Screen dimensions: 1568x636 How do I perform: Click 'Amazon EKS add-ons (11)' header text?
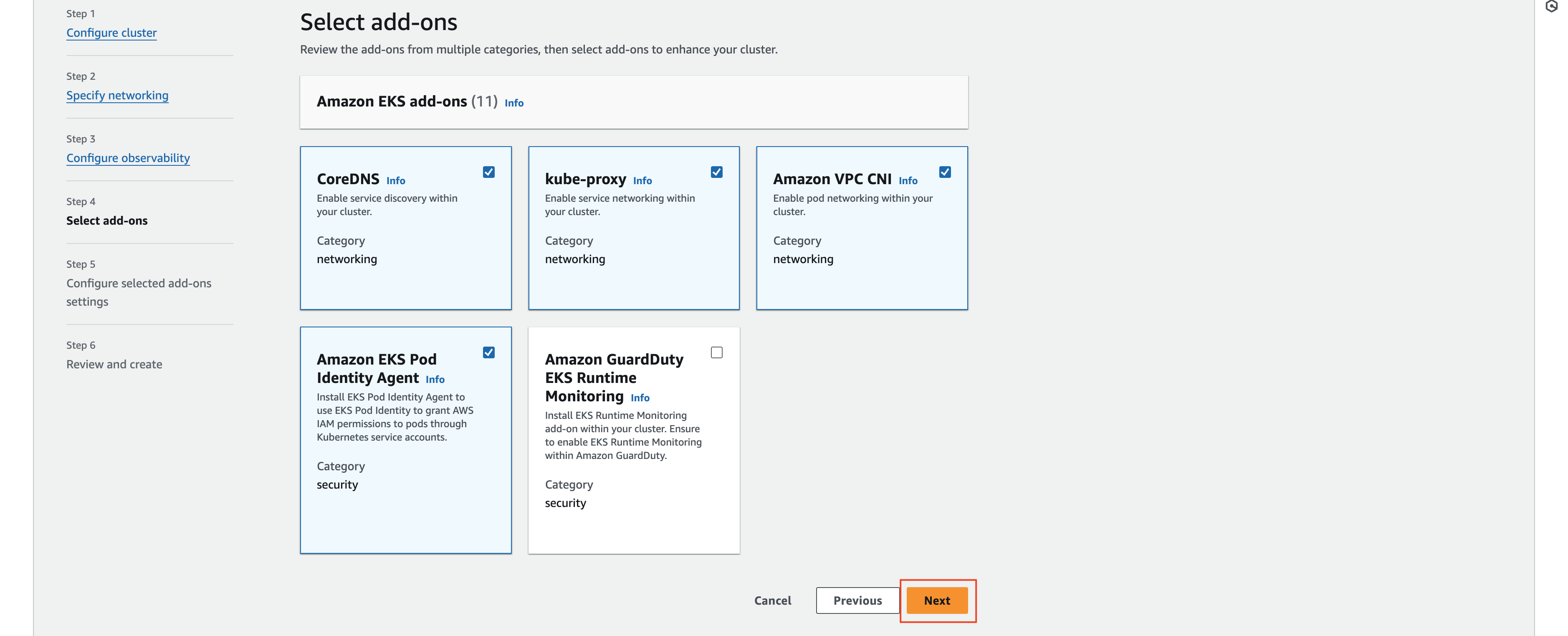click(407, 101)
